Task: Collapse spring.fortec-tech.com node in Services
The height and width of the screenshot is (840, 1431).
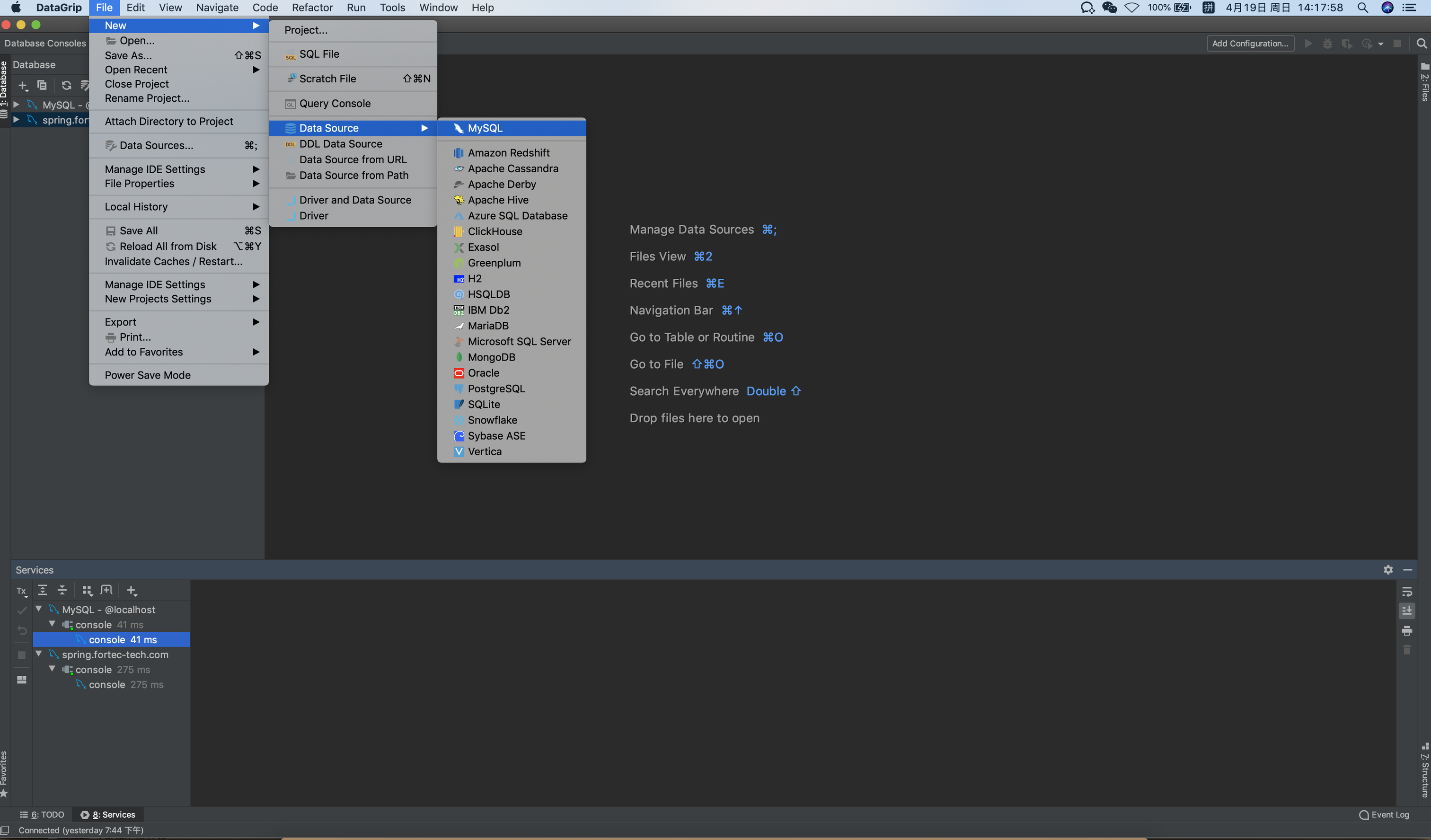Action: pyautogui.click(x=39, y=654)
